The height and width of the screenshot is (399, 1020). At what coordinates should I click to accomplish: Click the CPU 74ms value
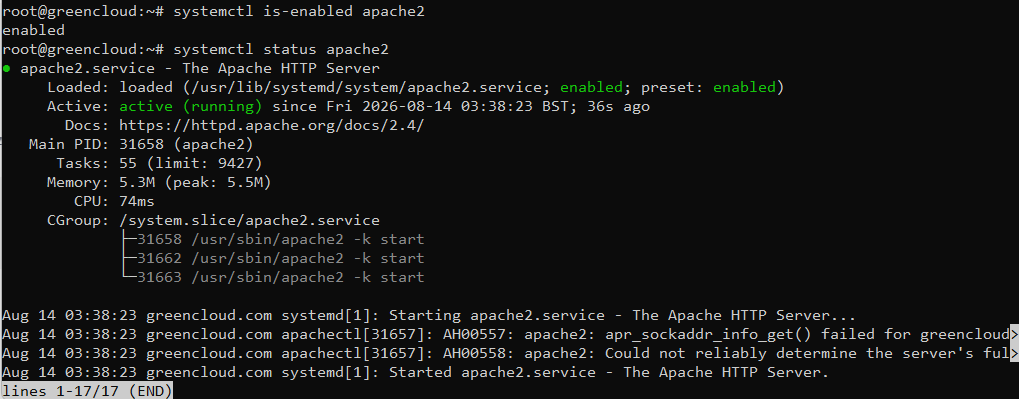(x=137, y=201)
